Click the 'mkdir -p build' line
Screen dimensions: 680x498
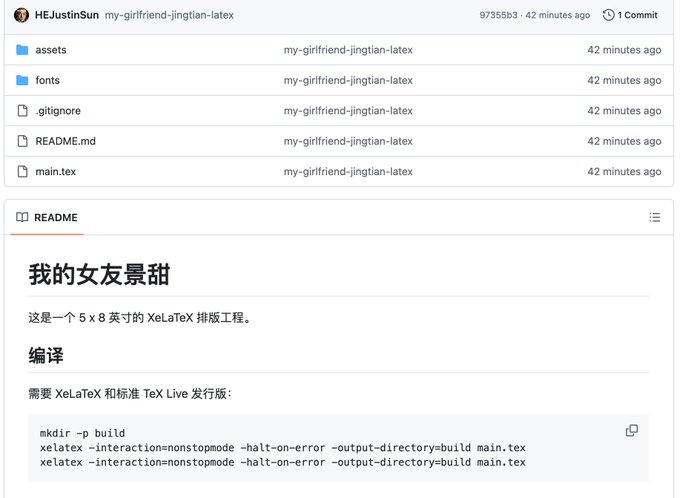point(82,433)
